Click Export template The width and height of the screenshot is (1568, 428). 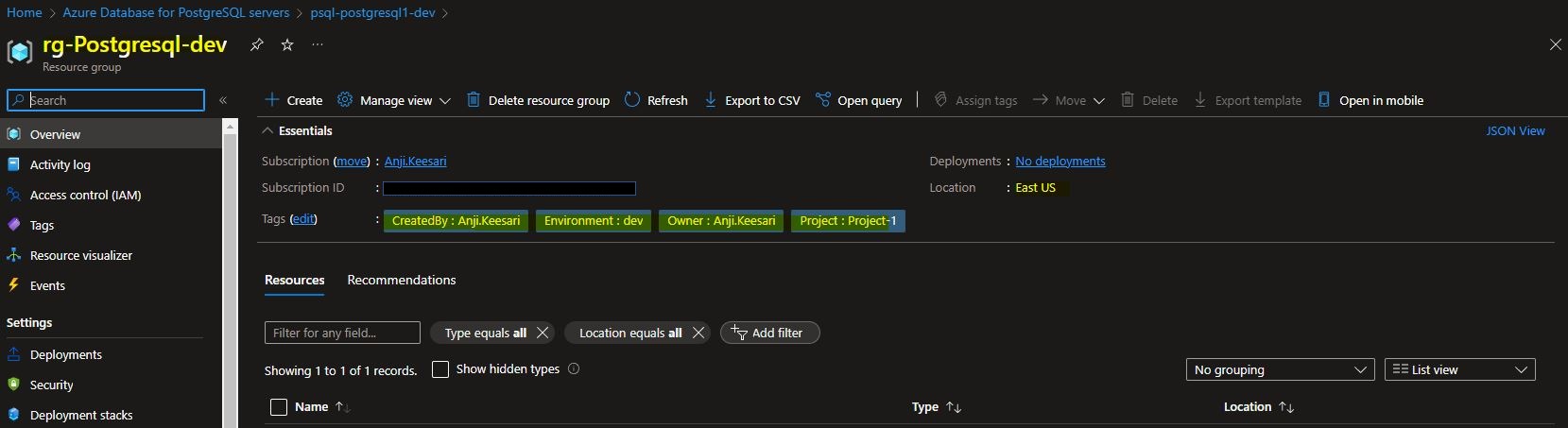[x=1248, y=100]
